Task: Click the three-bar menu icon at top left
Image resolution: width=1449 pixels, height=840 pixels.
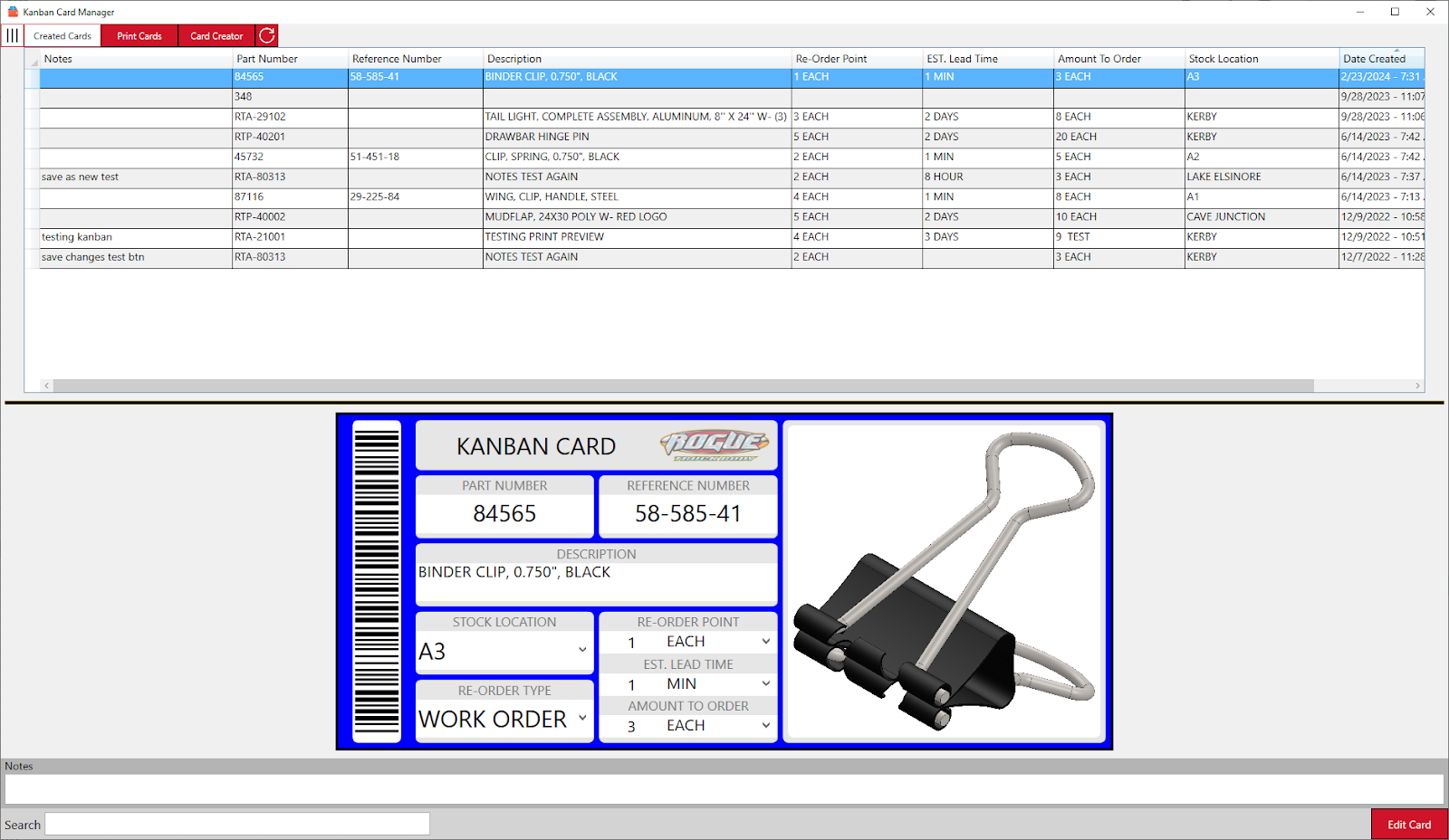Action: [x=13, y=36]
